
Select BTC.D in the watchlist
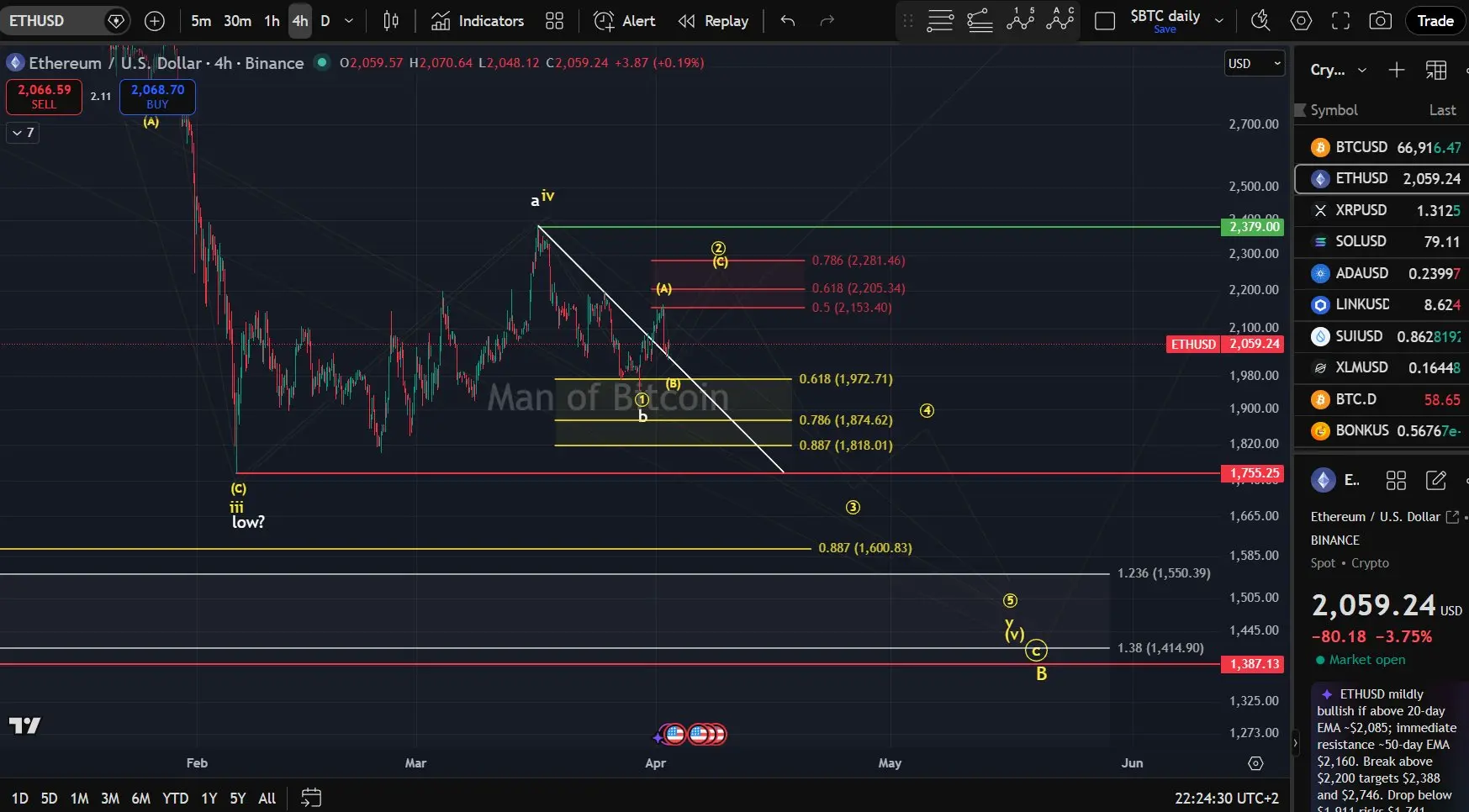point(1381,399)
